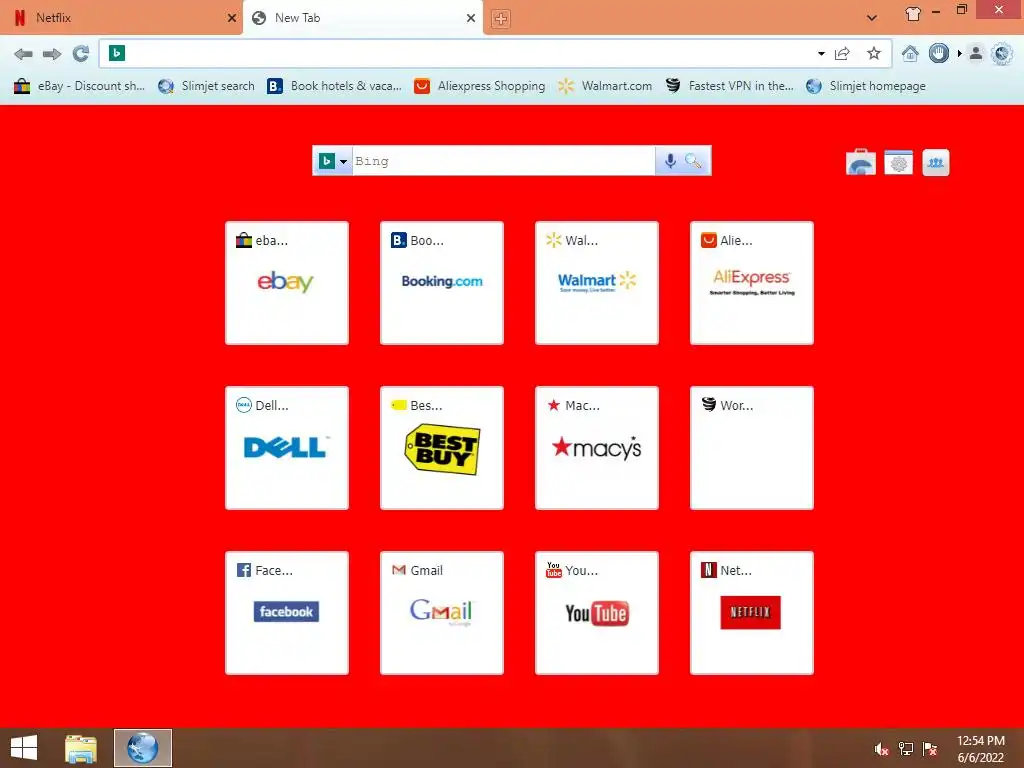Click the Bing icon in address bar

[117, 53]
